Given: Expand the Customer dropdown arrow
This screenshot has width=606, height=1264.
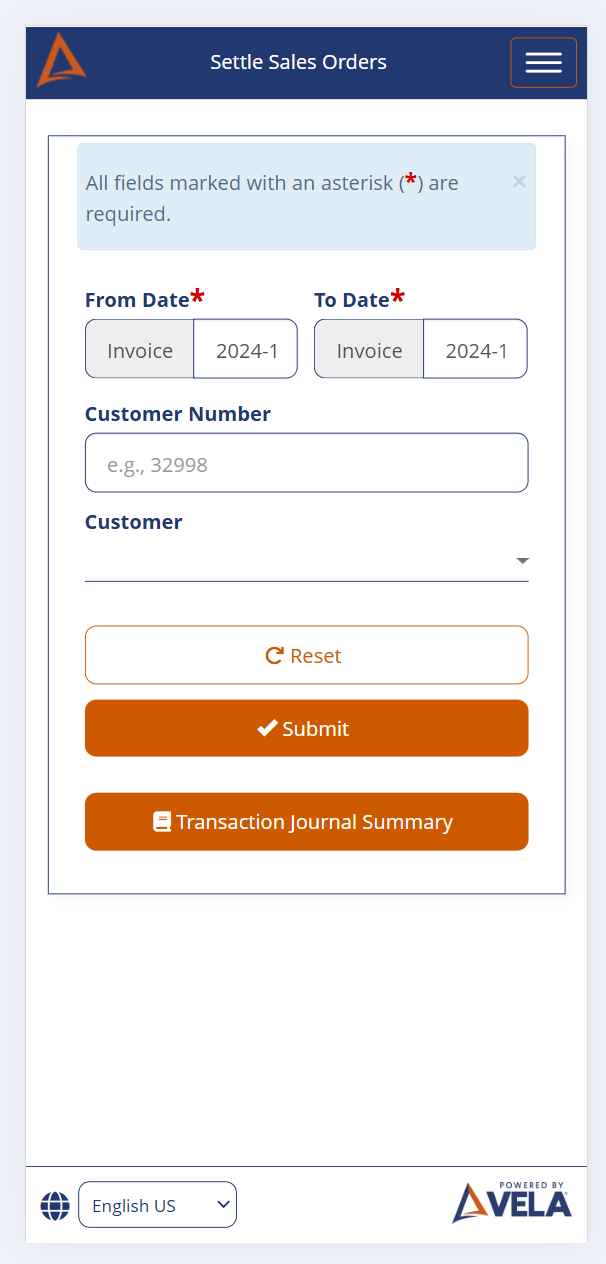Looking at the screenshot, I should point(522,561).
